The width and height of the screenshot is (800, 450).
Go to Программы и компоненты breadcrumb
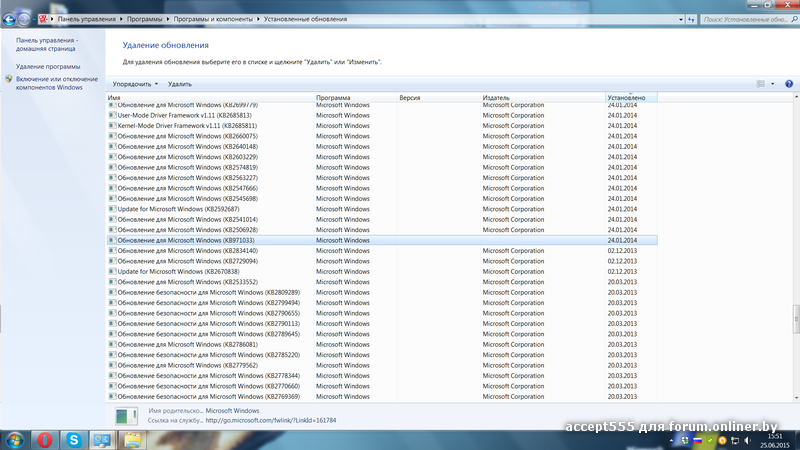213,19
